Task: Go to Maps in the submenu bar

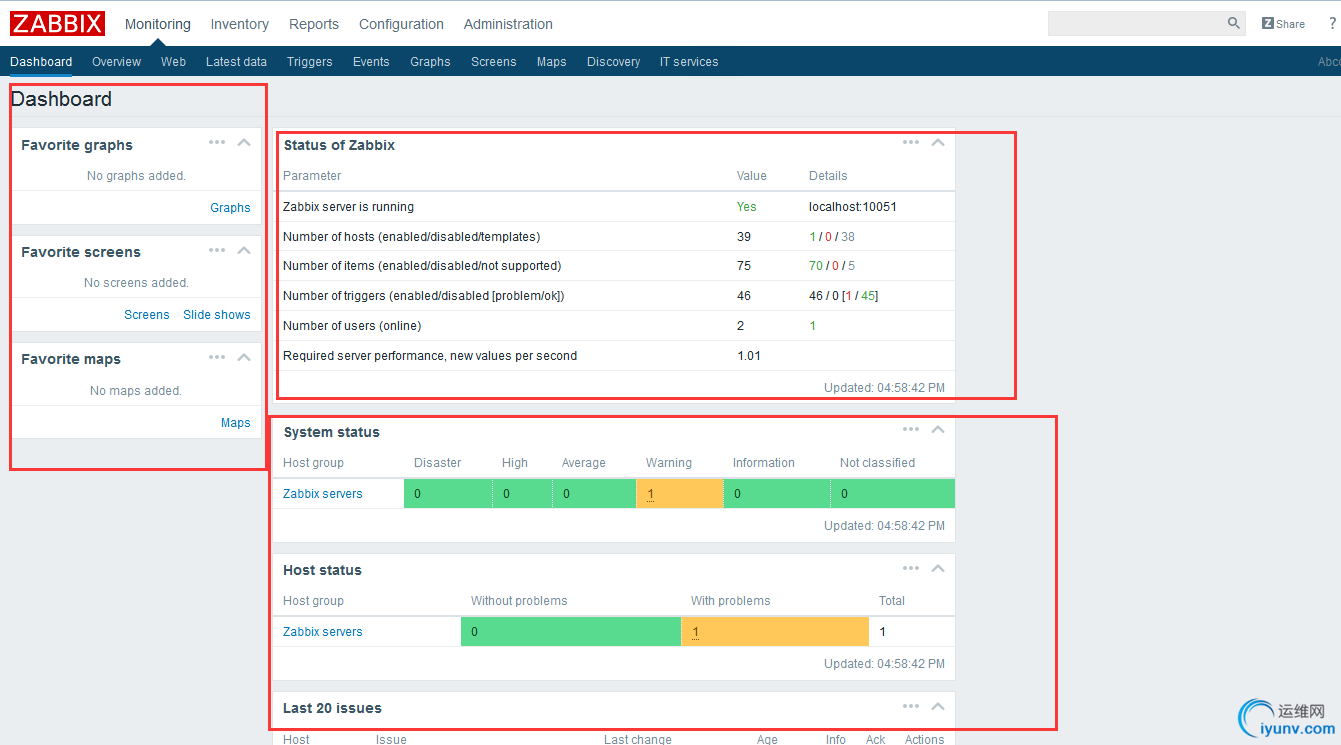Action: (552, 62)
